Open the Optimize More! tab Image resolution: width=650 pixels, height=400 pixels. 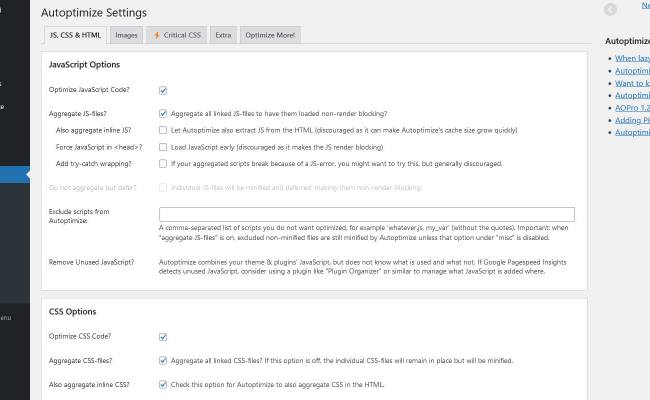[x=270, y=35]
